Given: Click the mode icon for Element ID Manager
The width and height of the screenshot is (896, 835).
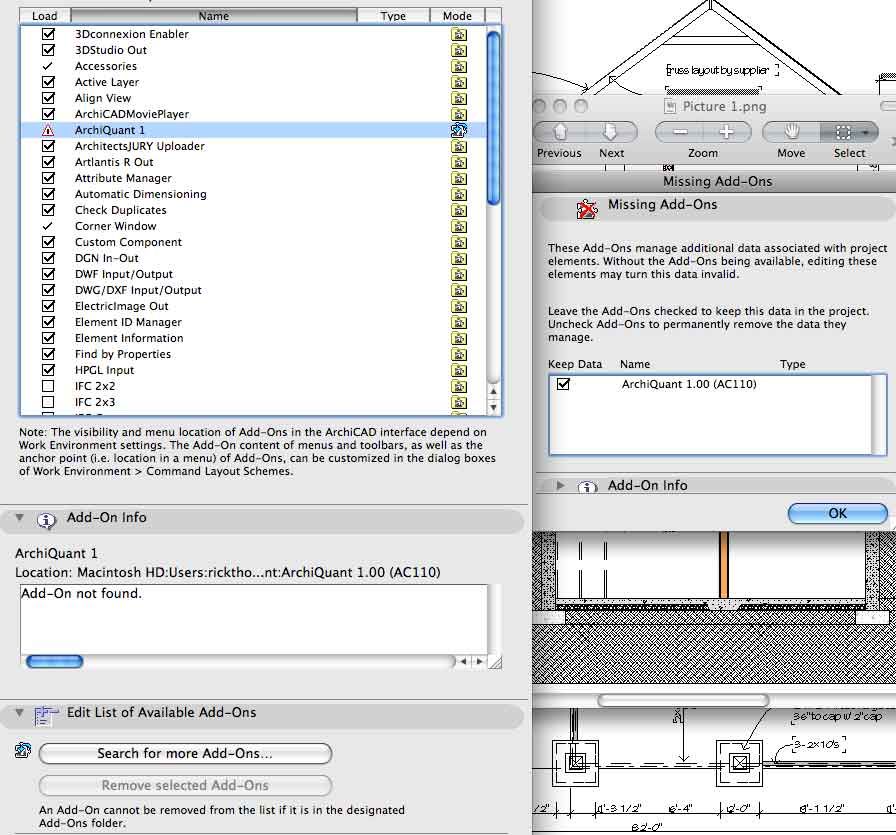Looking at the screenshot, I should click(458, 322).
